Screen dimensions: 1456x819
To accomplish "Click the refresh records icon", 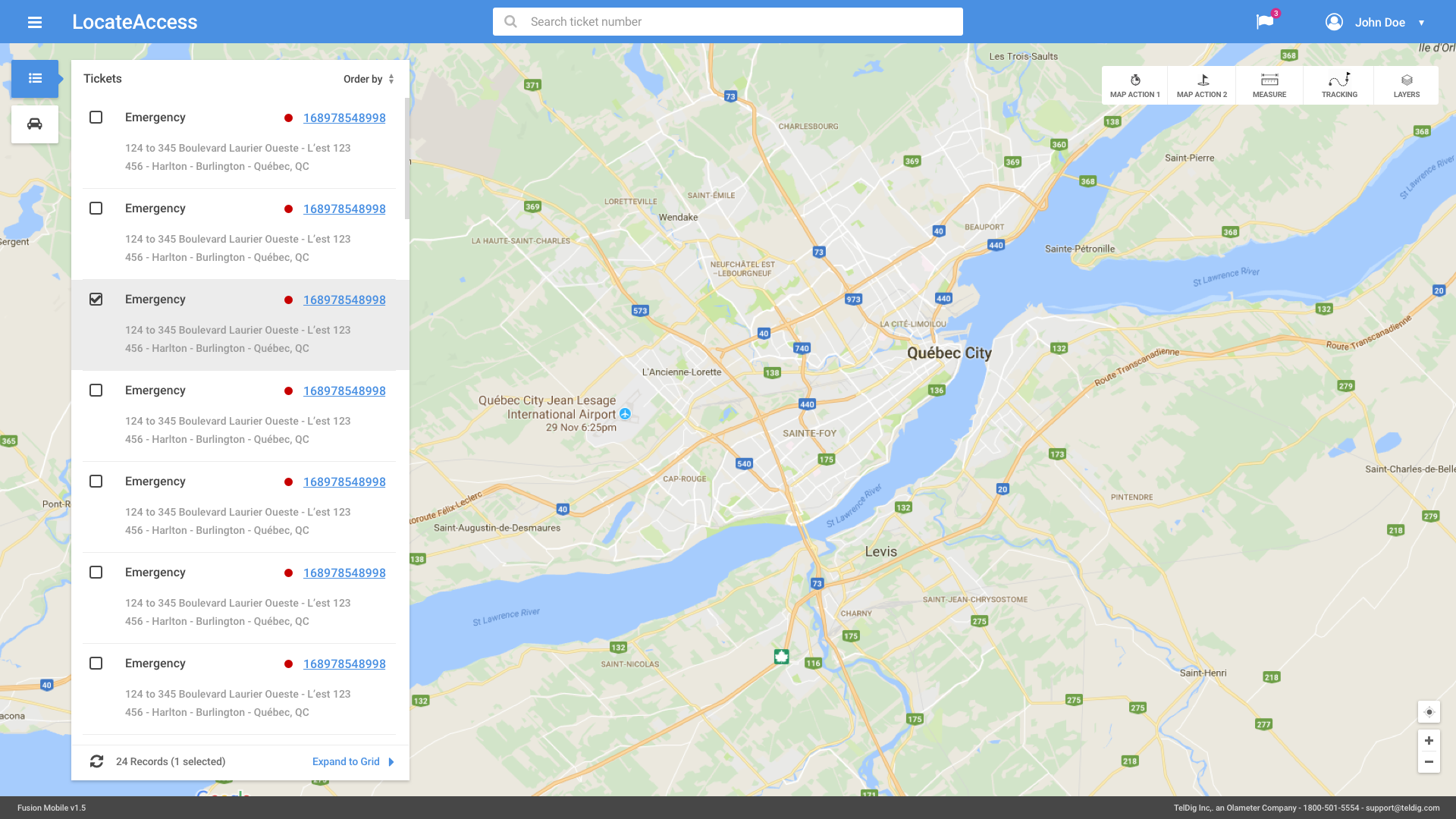I will [97, 761].
